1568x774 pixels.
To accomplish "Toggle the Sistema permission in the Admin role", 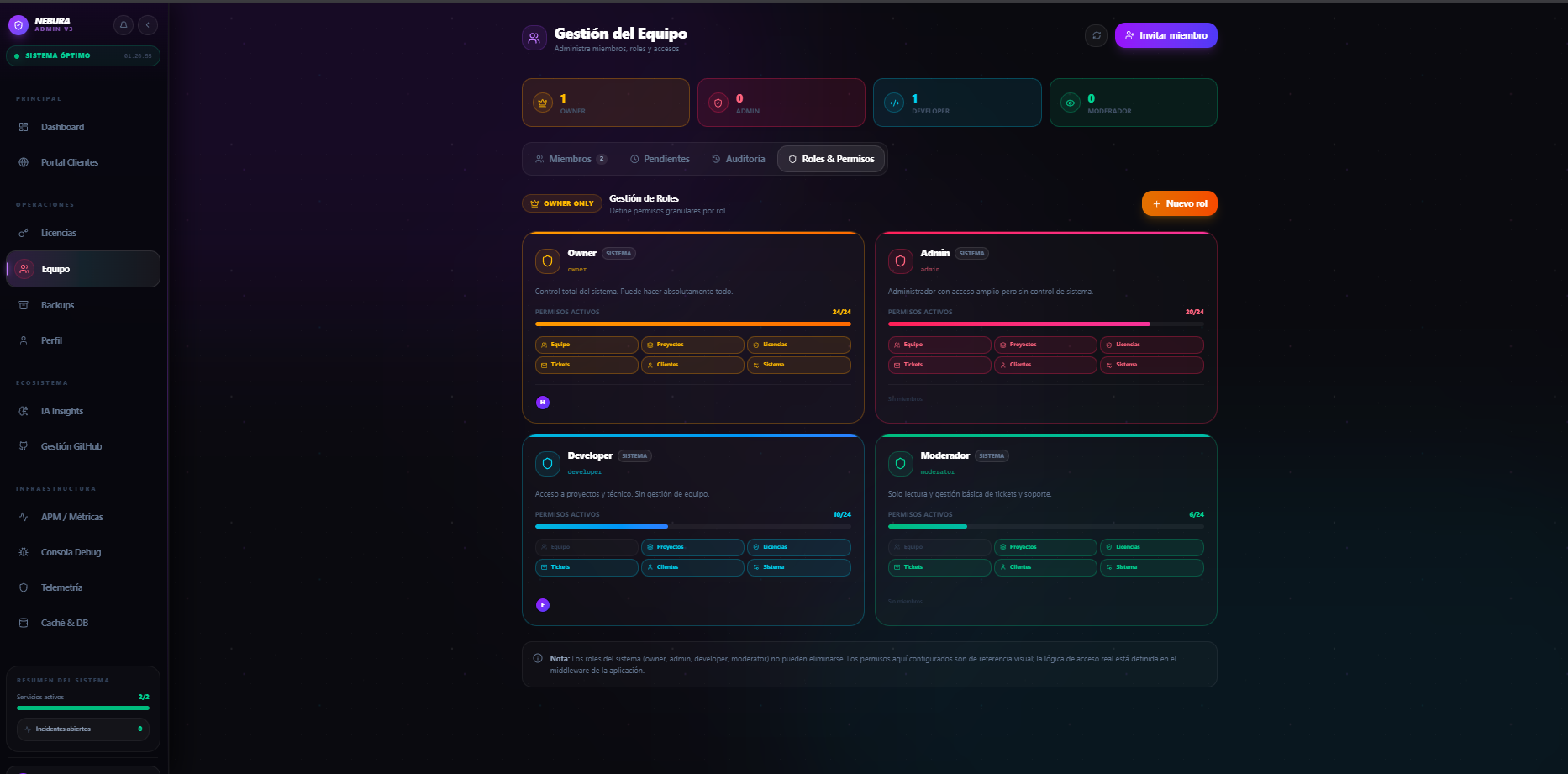I will (1151, 365).
